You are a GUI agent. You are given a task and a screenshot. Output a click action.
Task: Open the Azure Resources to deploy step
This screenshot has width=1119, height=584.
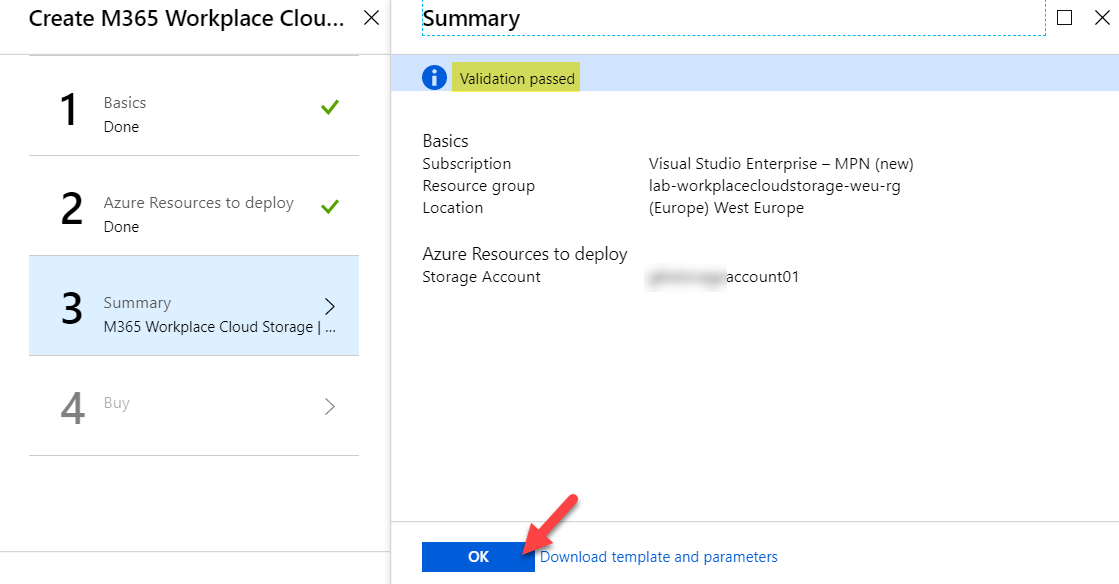(x=198, y=203)
